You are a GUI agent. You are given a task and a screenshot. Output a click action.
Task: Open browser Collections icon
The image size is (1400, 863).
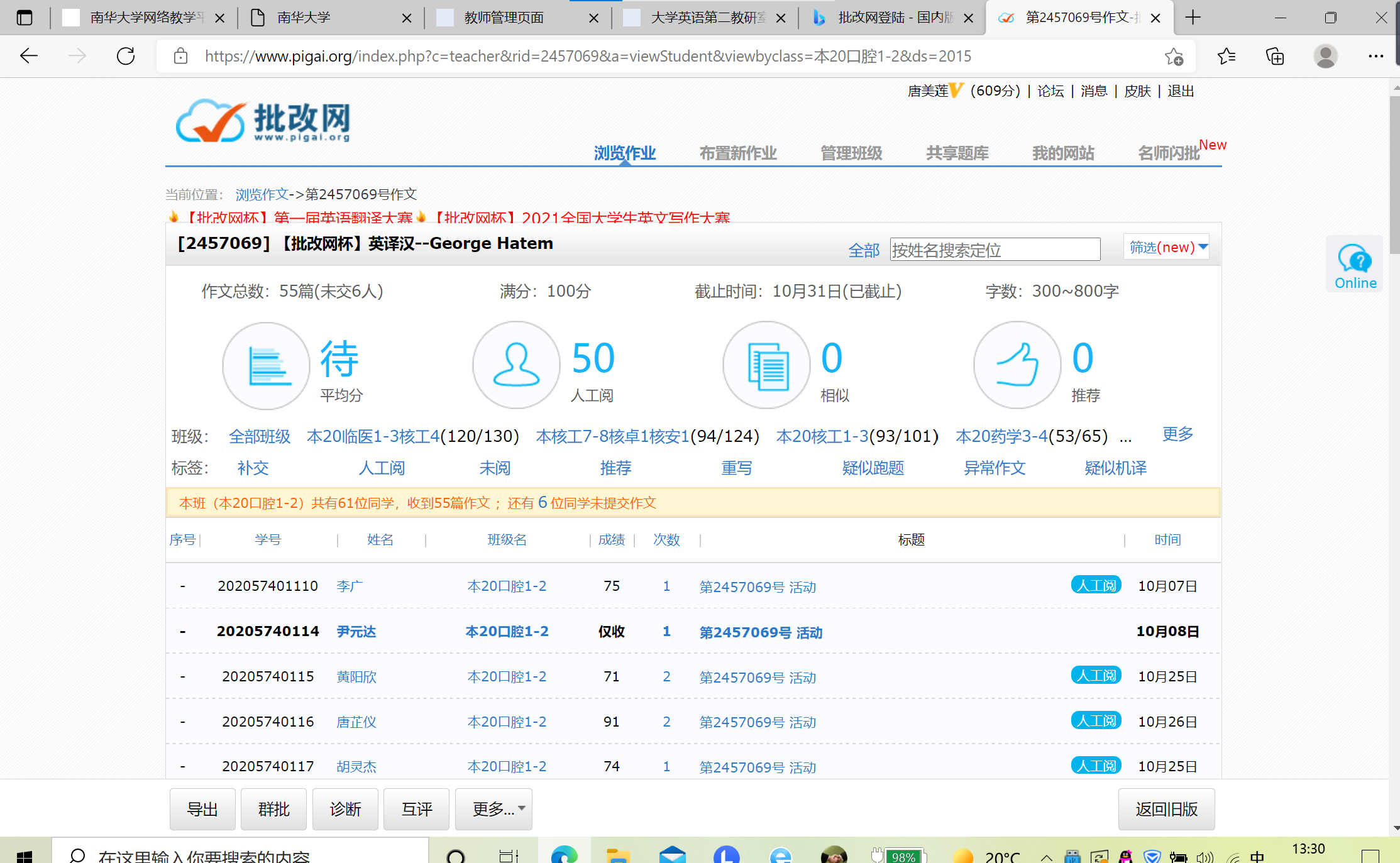click(1274, 57)
